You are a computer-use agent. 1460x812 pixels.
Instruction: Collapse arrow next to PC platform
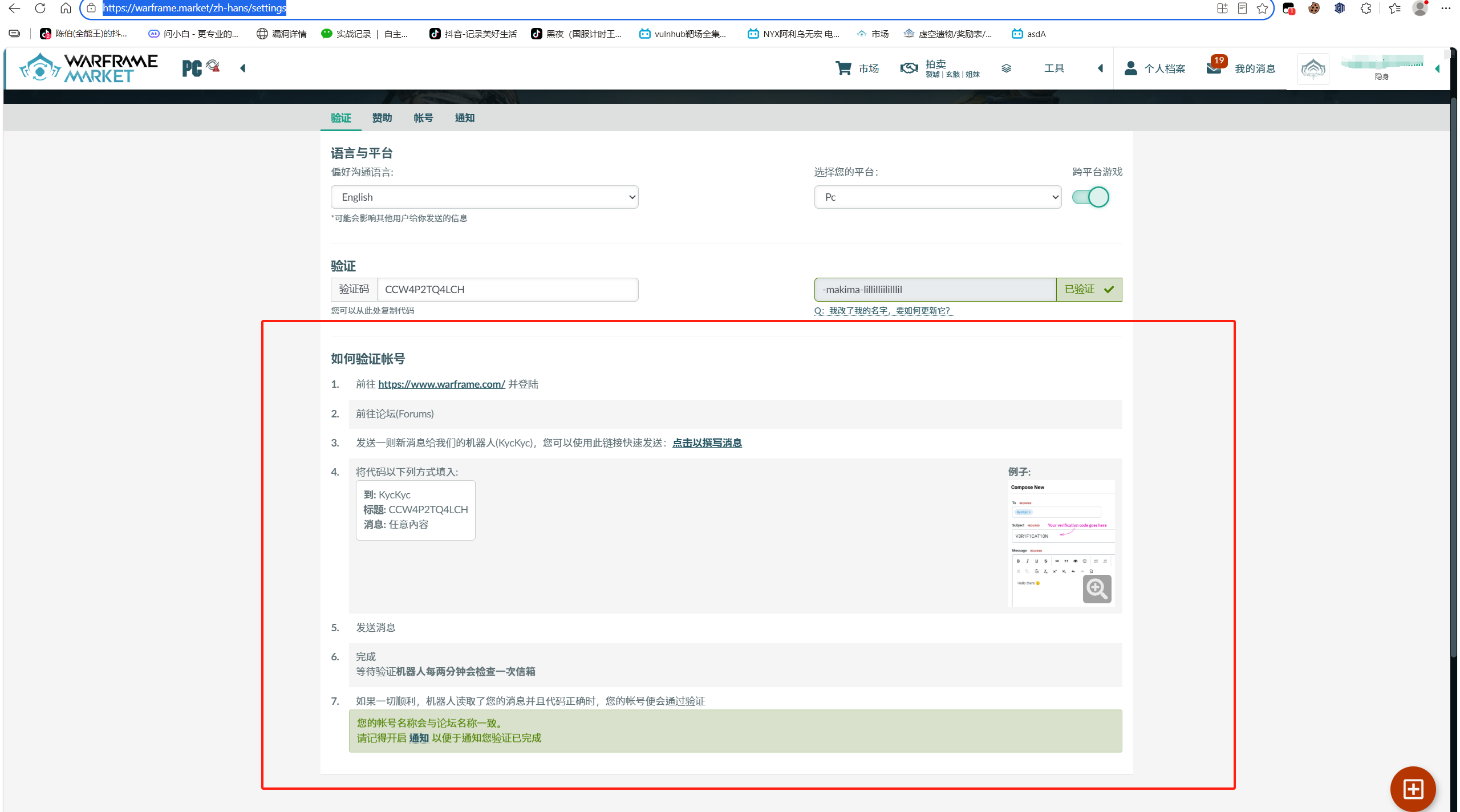tap(243, 68)
